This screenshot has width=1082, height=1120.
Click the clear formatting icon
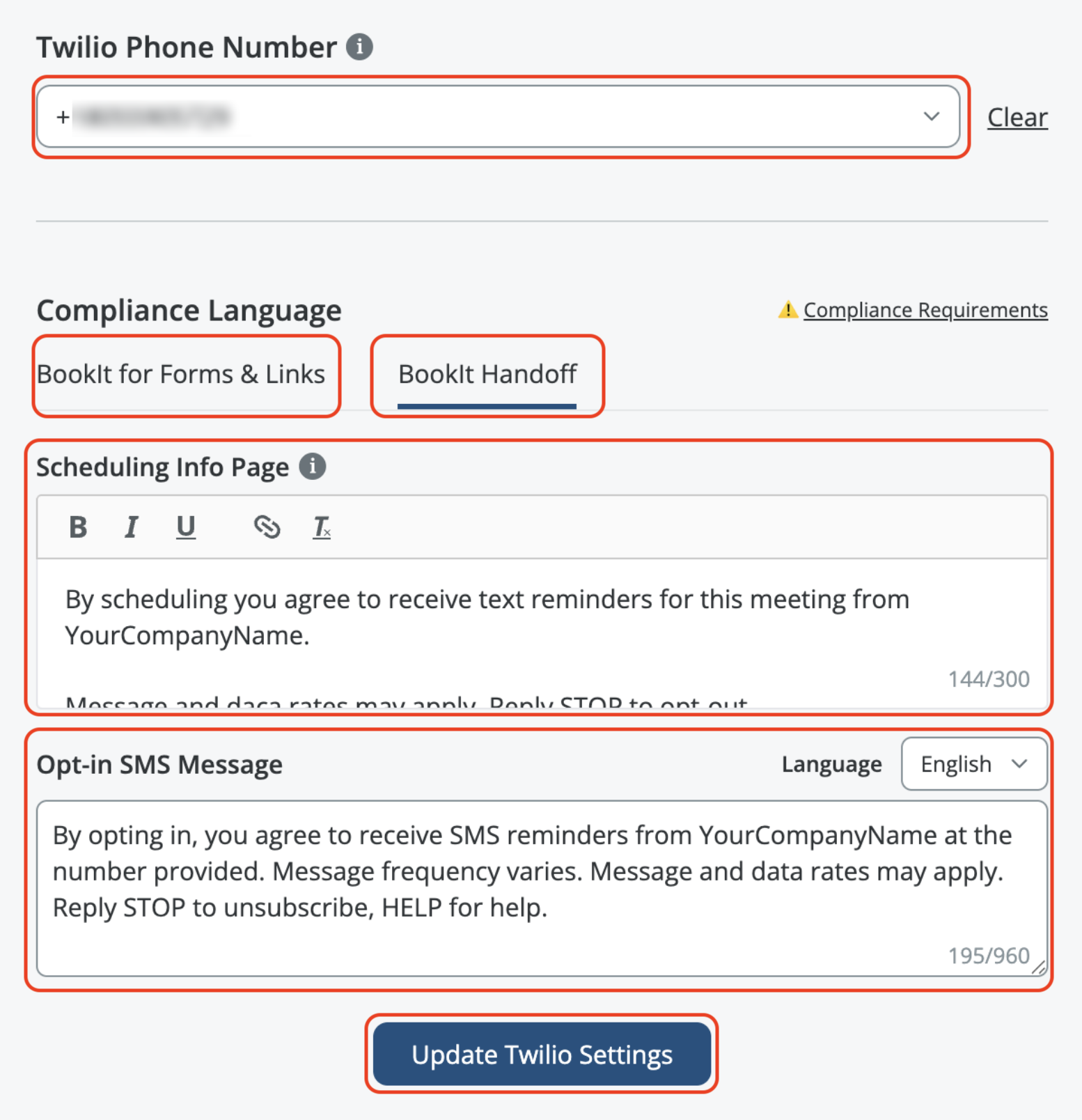click(321, 527)
